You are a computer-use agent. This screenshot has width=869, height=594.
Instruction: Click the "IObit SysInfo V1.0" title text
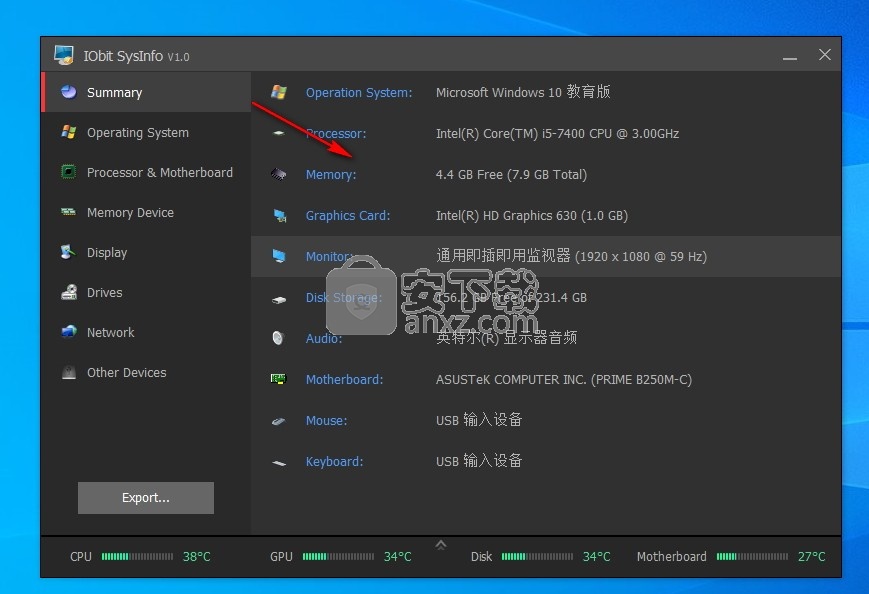pyautogui.click(x=136, y=56)
